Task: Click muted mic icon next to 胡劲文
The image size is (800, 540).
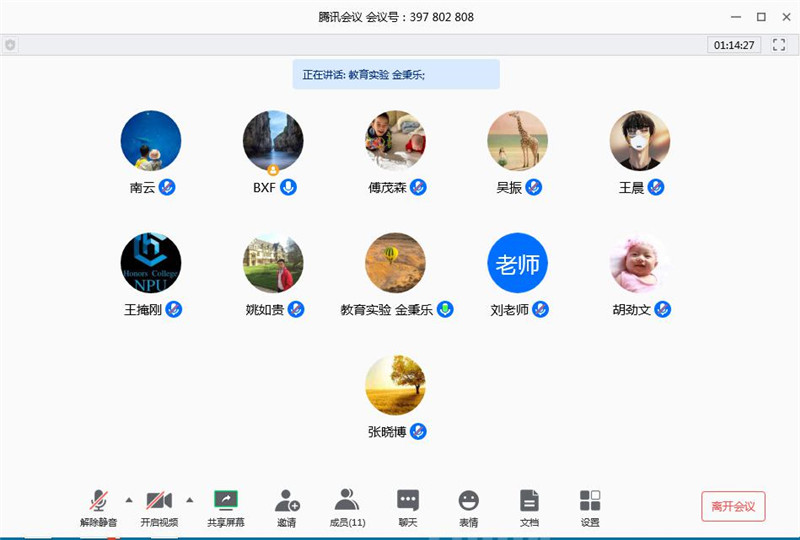Action: 663,309
